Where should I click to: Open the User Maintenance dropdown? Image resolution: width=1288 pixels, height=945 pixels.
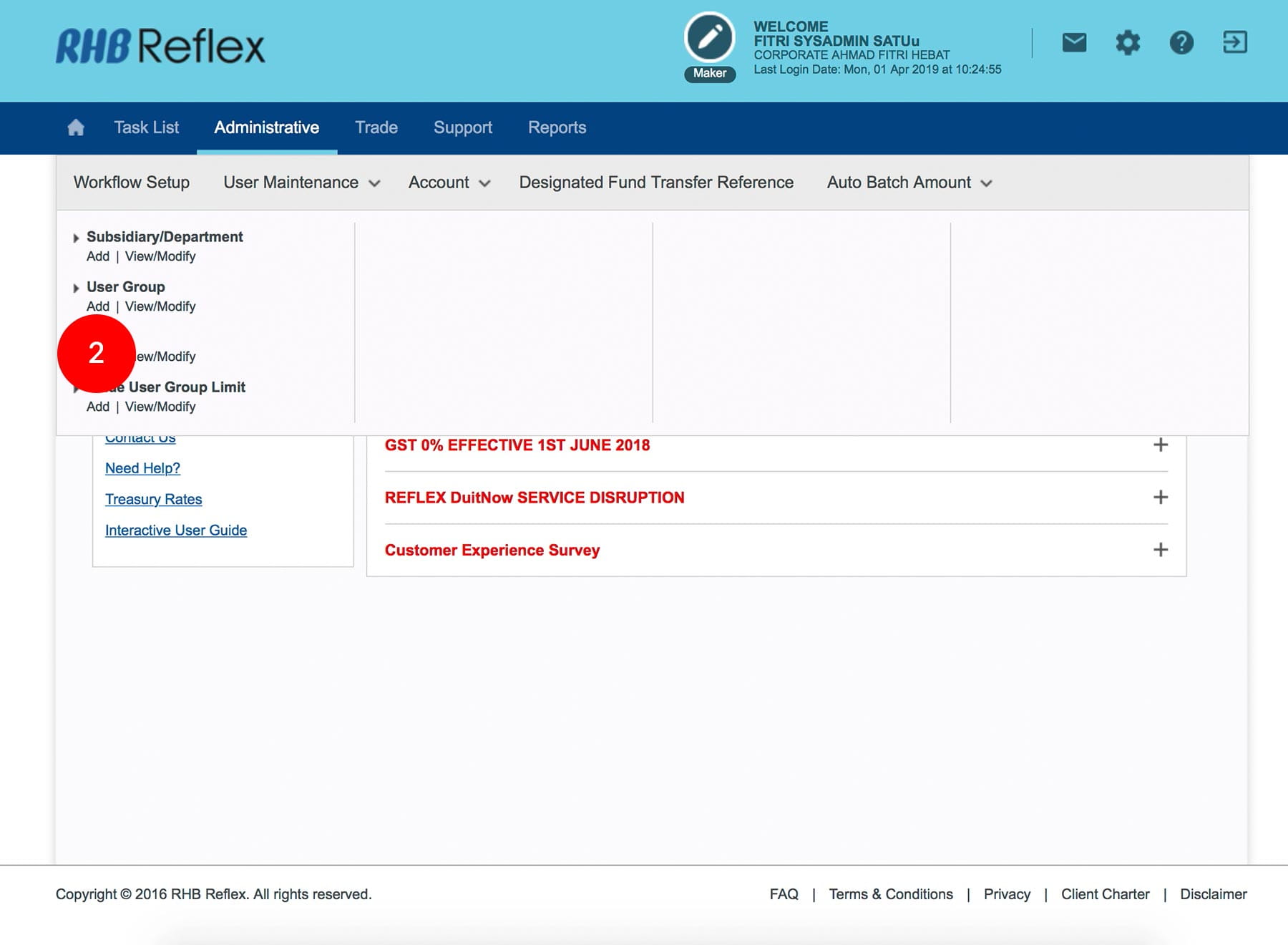(x=301, y=183)
